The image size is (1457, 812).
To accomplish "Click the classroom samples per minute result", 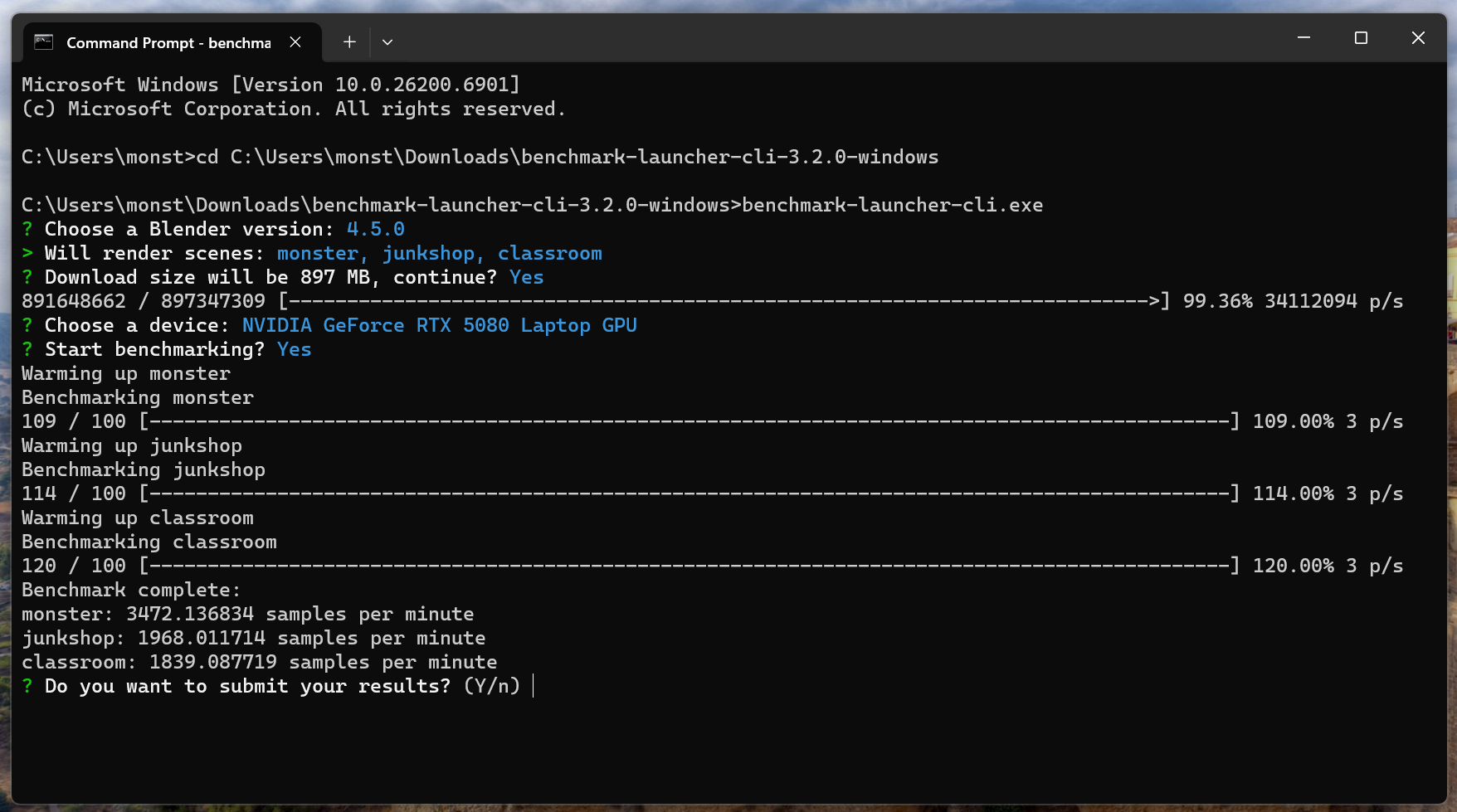I will tap(259, 662).
